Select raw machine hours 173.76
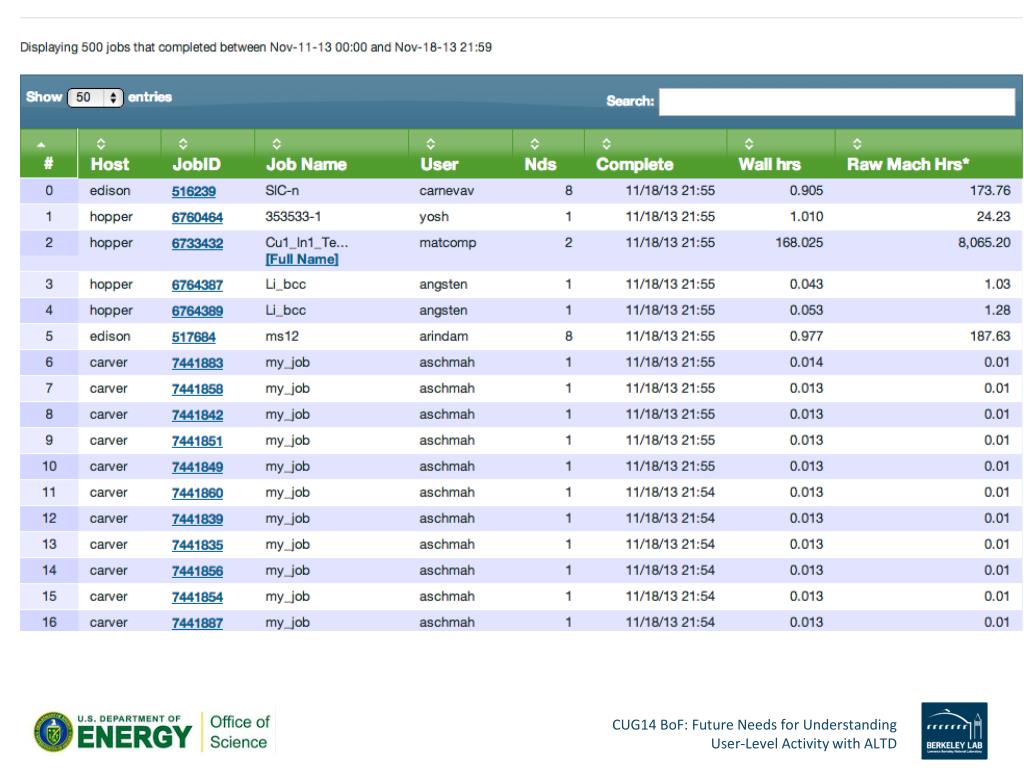 tap(990, 191)
